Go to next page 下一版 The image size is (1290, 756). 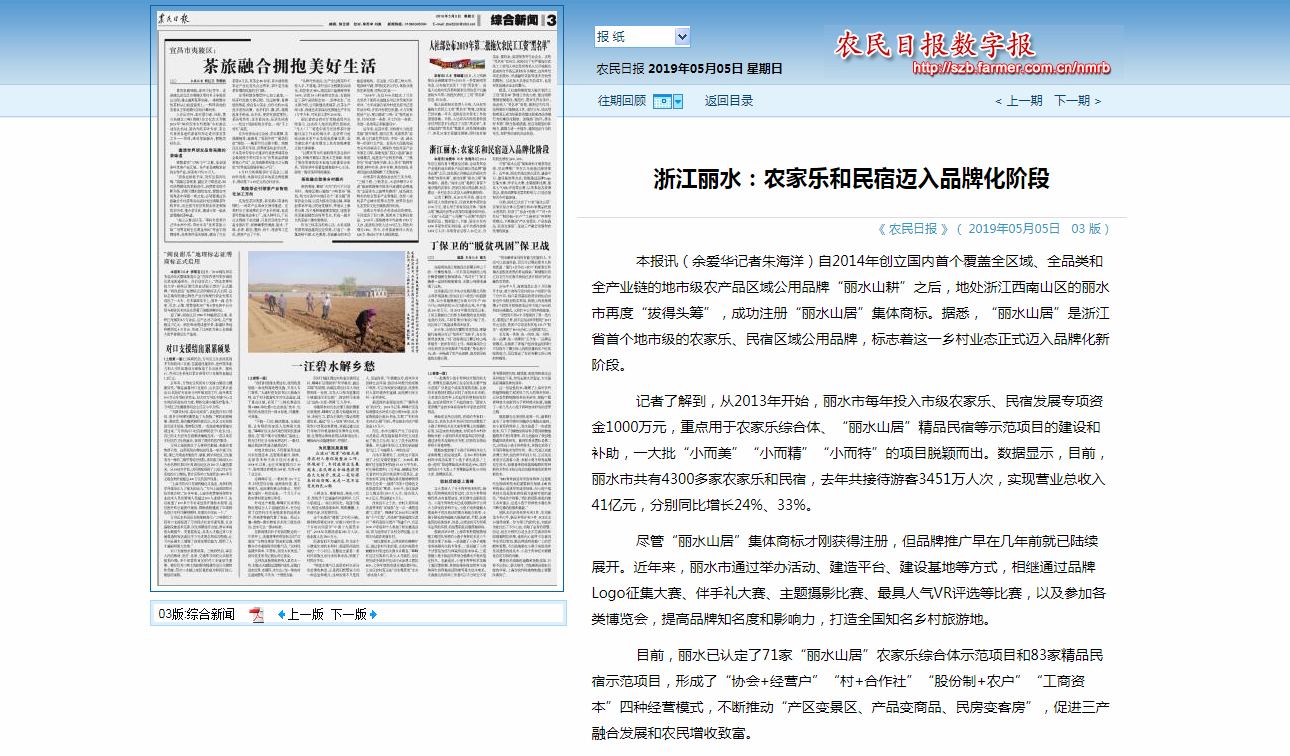(x=348, y=614)
